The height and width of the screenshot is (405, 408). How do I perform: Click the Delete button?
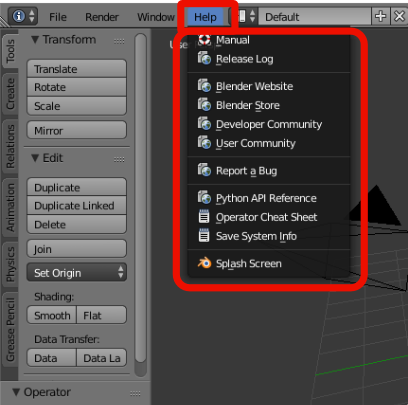(77, 224)
